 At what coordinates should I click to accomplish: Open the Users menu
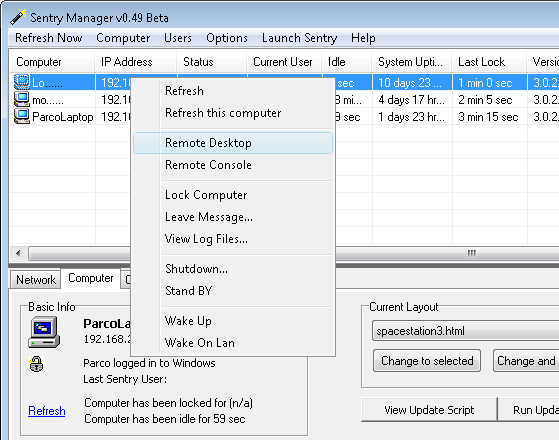(x=178, y=38)
